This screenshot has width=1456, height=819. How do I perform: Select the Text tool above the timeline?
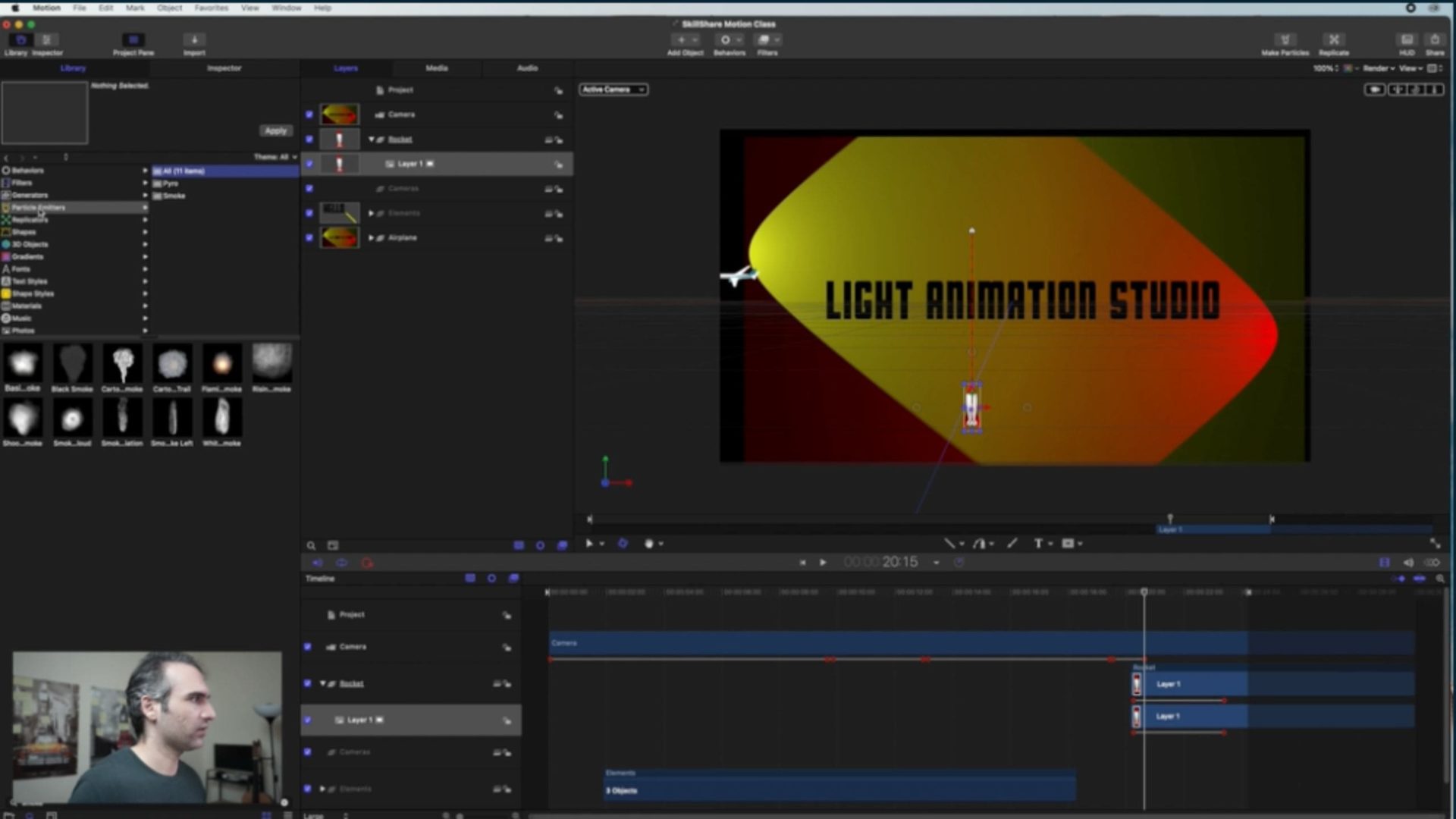pyautogui.click(x=1037, y=544)
